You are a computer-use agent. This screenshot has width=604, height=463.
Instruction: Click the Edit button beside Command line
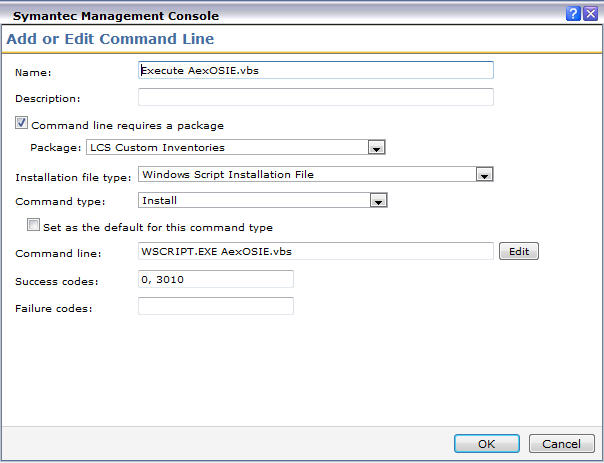[x=518, y=252]
